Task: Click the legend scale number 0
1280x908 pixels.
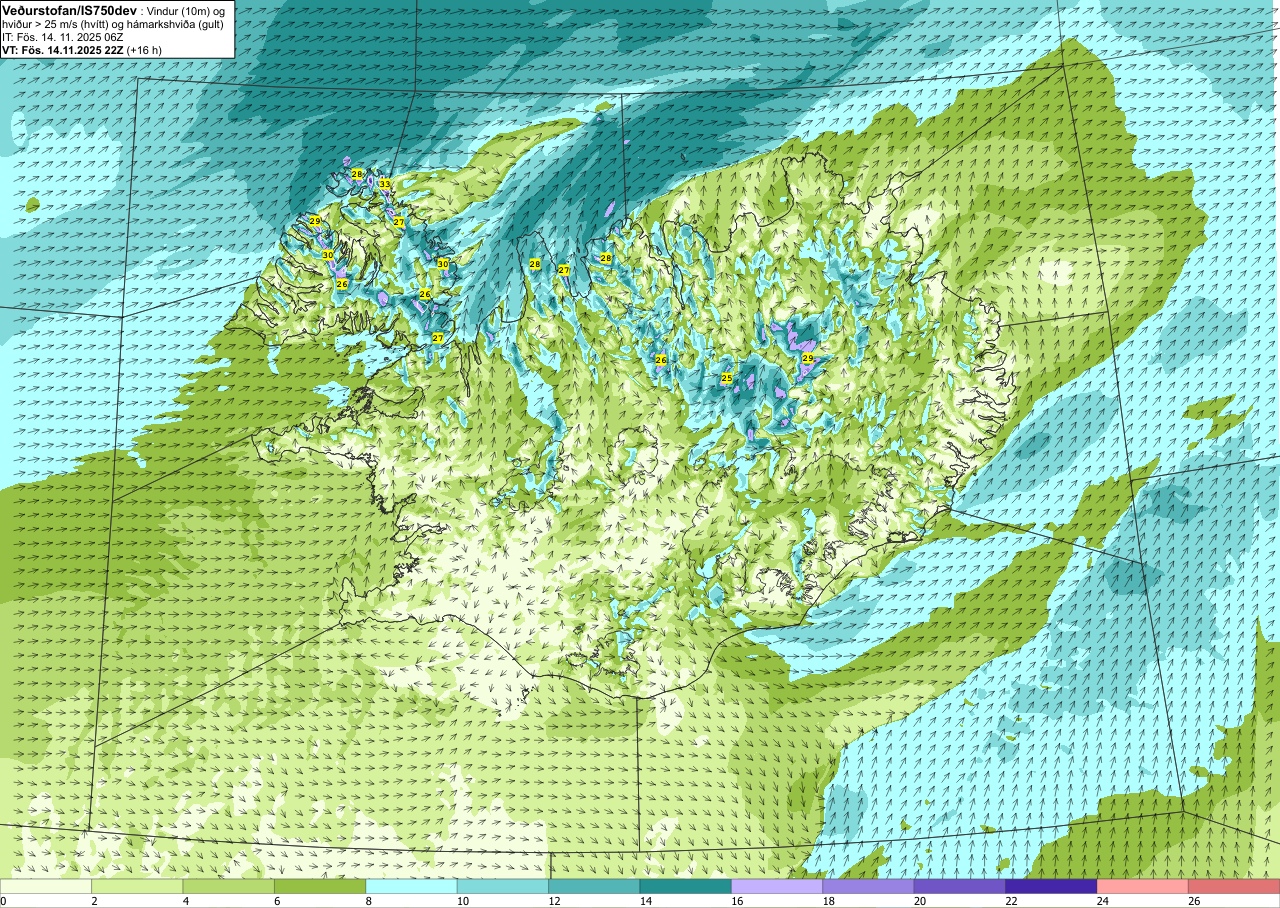Action: (x=3, y=901)
